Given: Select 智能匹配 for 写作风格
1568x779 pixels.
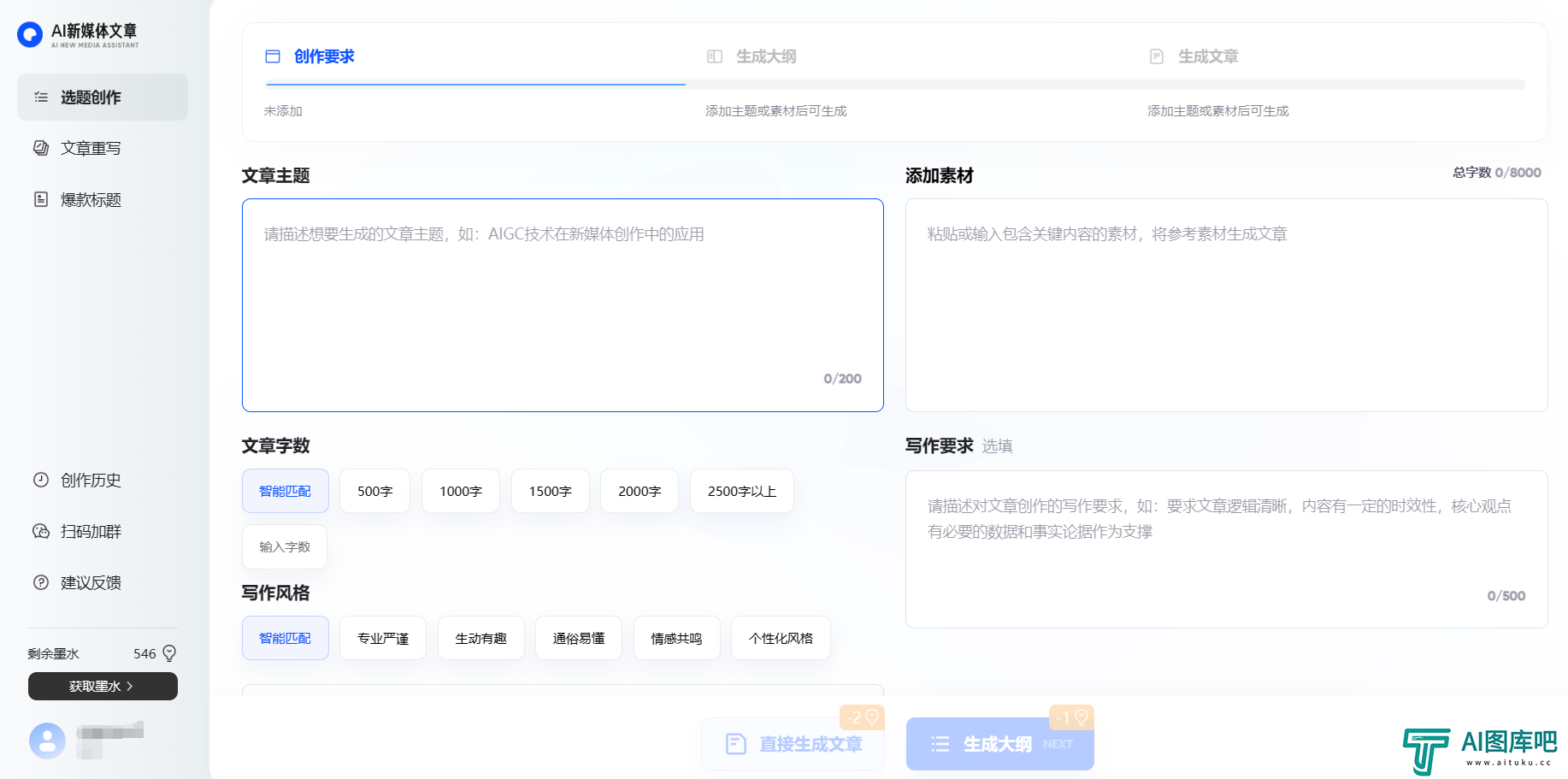Looking at the screenshot, I should (286, 638).
